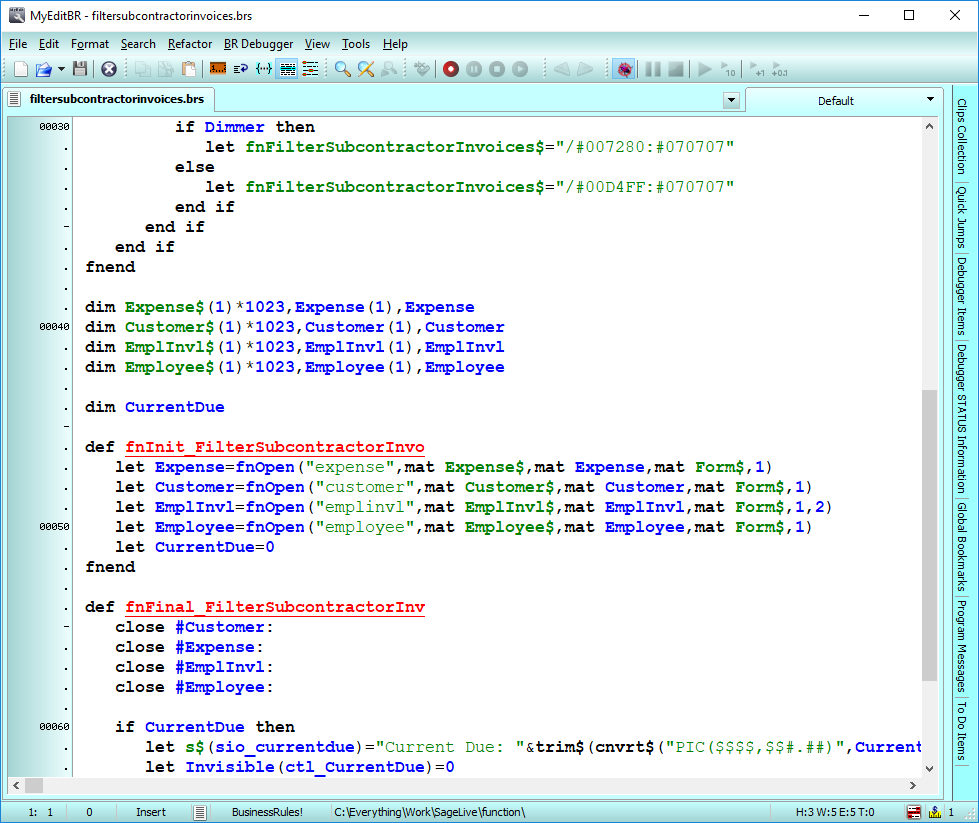
Task: Toggle the Insert mode status indicator
Action: pyautogui.click(x=151, y=812)
